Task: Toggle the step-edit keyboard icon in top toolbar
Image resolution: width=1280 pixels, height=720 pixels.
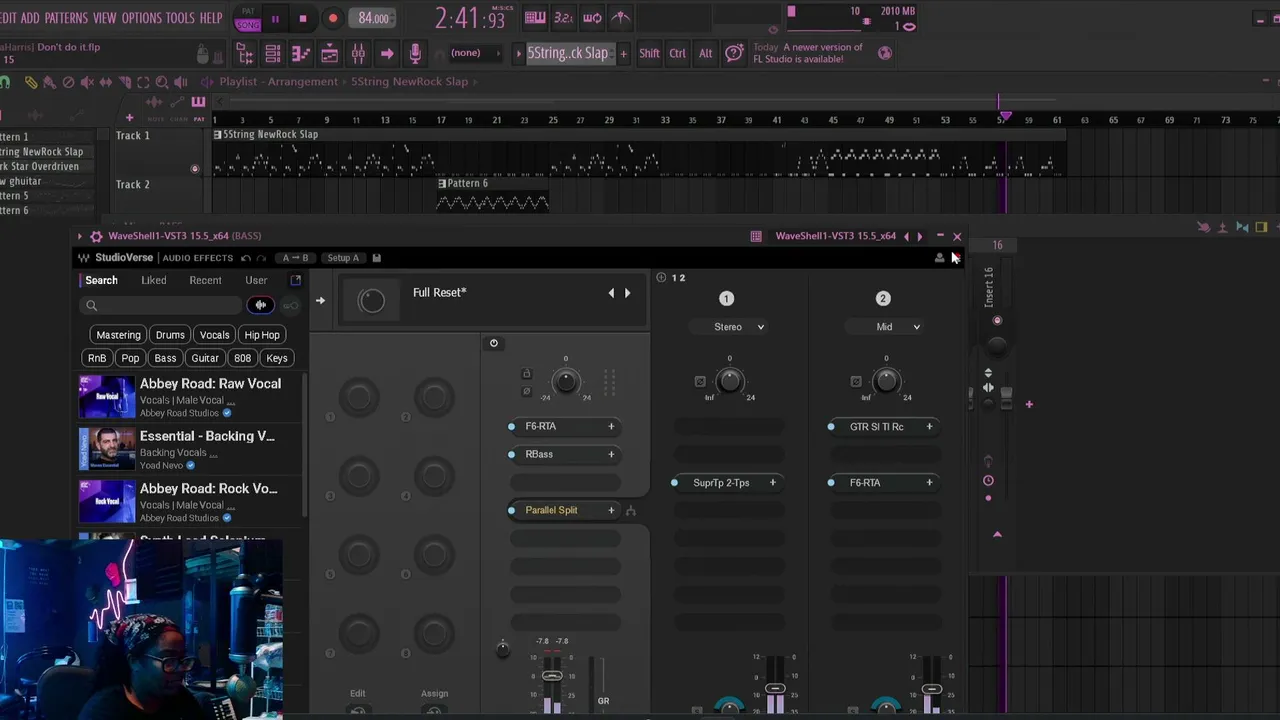Action: [535, 17]
